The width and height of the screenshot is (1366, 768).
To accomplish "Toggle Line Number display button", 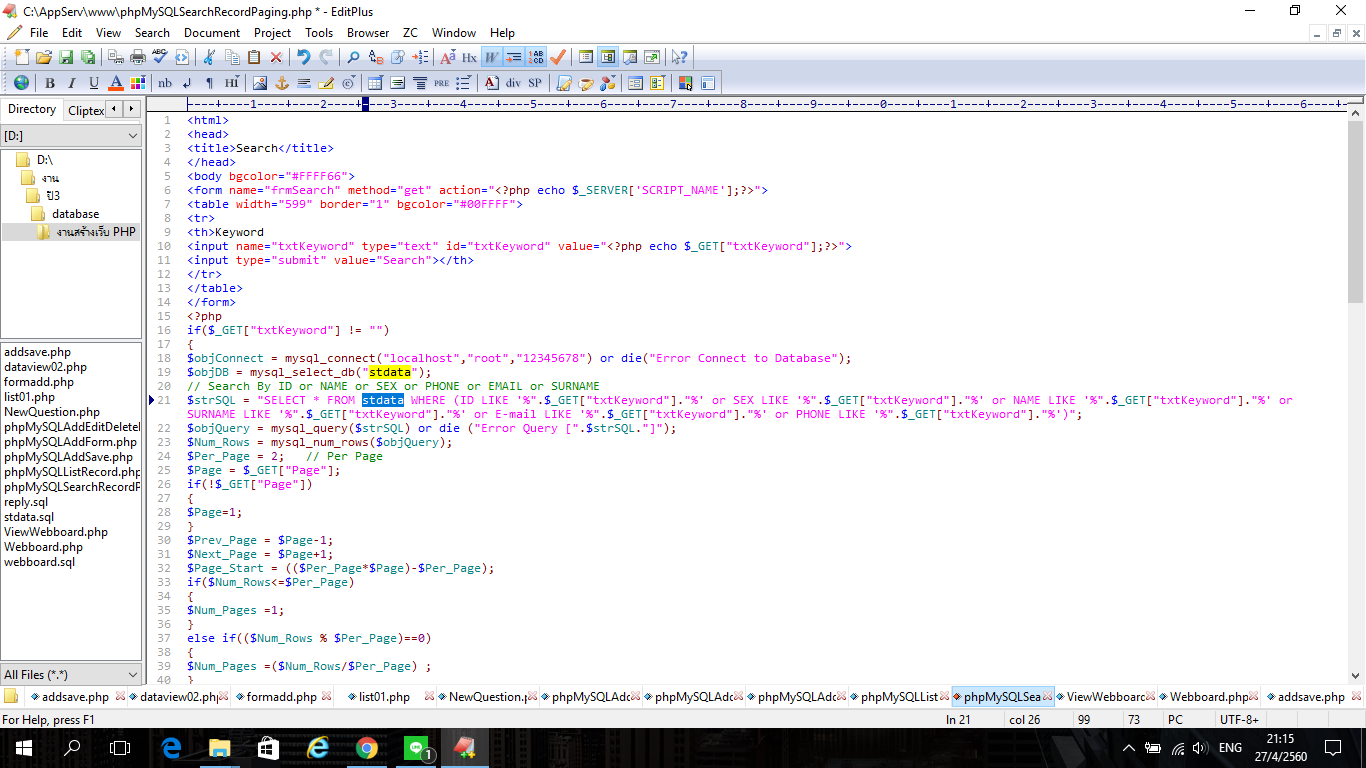I will click(536, 57).
